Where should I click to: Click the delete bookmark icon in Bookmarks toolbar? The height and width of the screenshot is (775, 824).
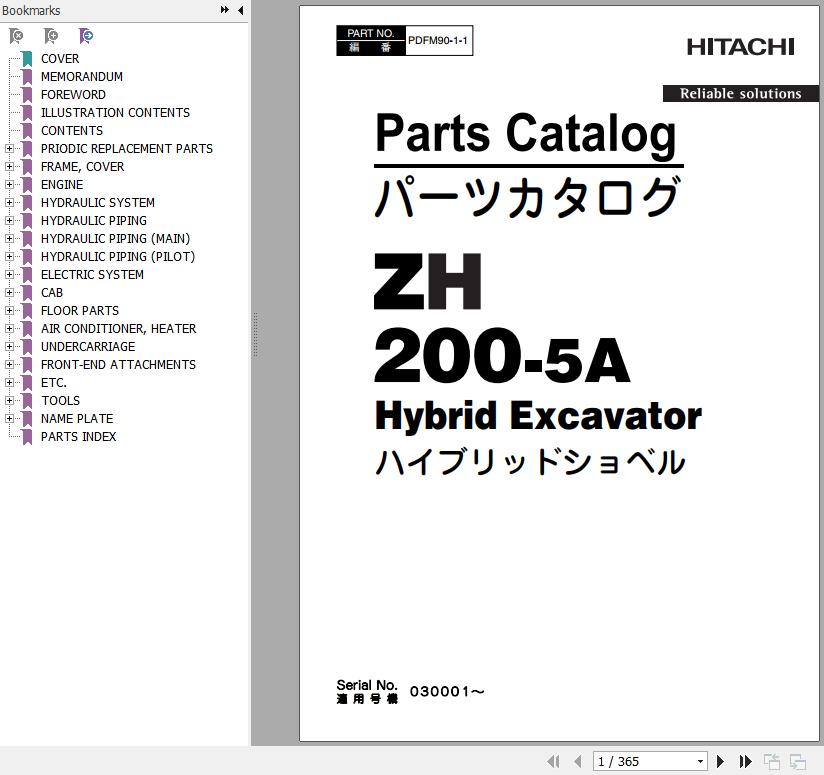click(16, 36)
